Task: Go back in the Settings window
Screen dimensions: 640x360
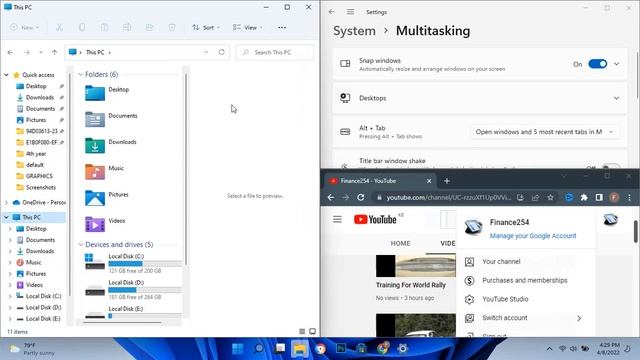Action: point(331,12)
